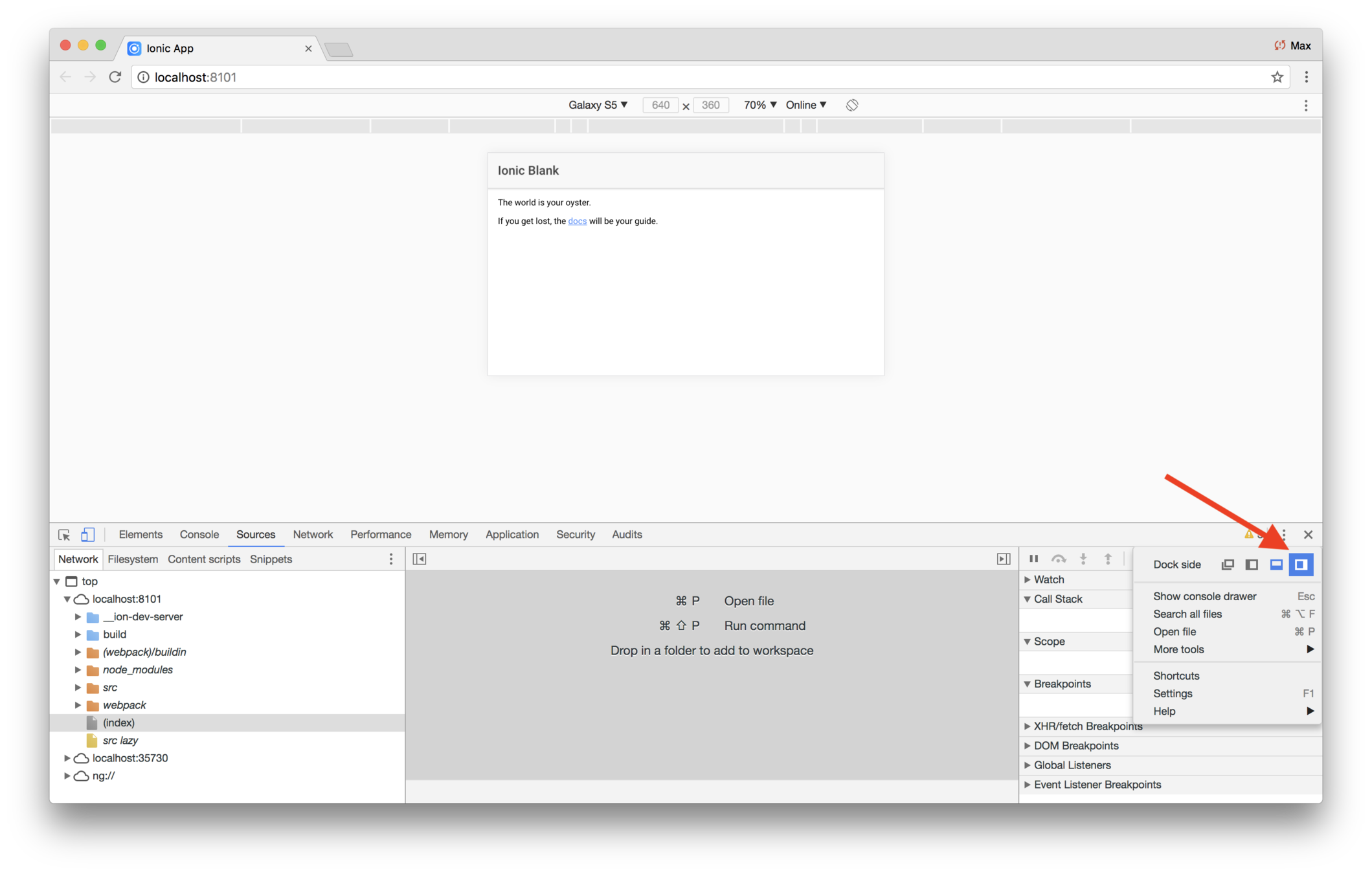
Task: Undock DevTools into a separate window
Action: (1227, 565)
